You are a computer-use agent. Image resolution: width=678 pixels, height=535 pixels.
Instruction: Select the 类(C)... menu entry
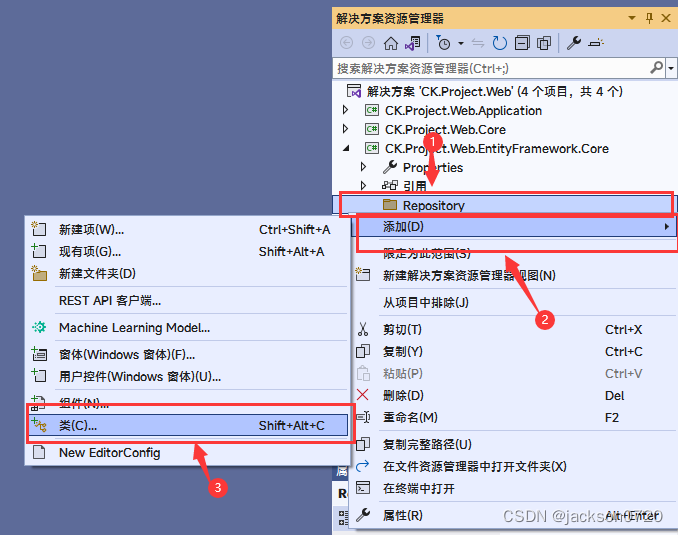tap(189, 426)
